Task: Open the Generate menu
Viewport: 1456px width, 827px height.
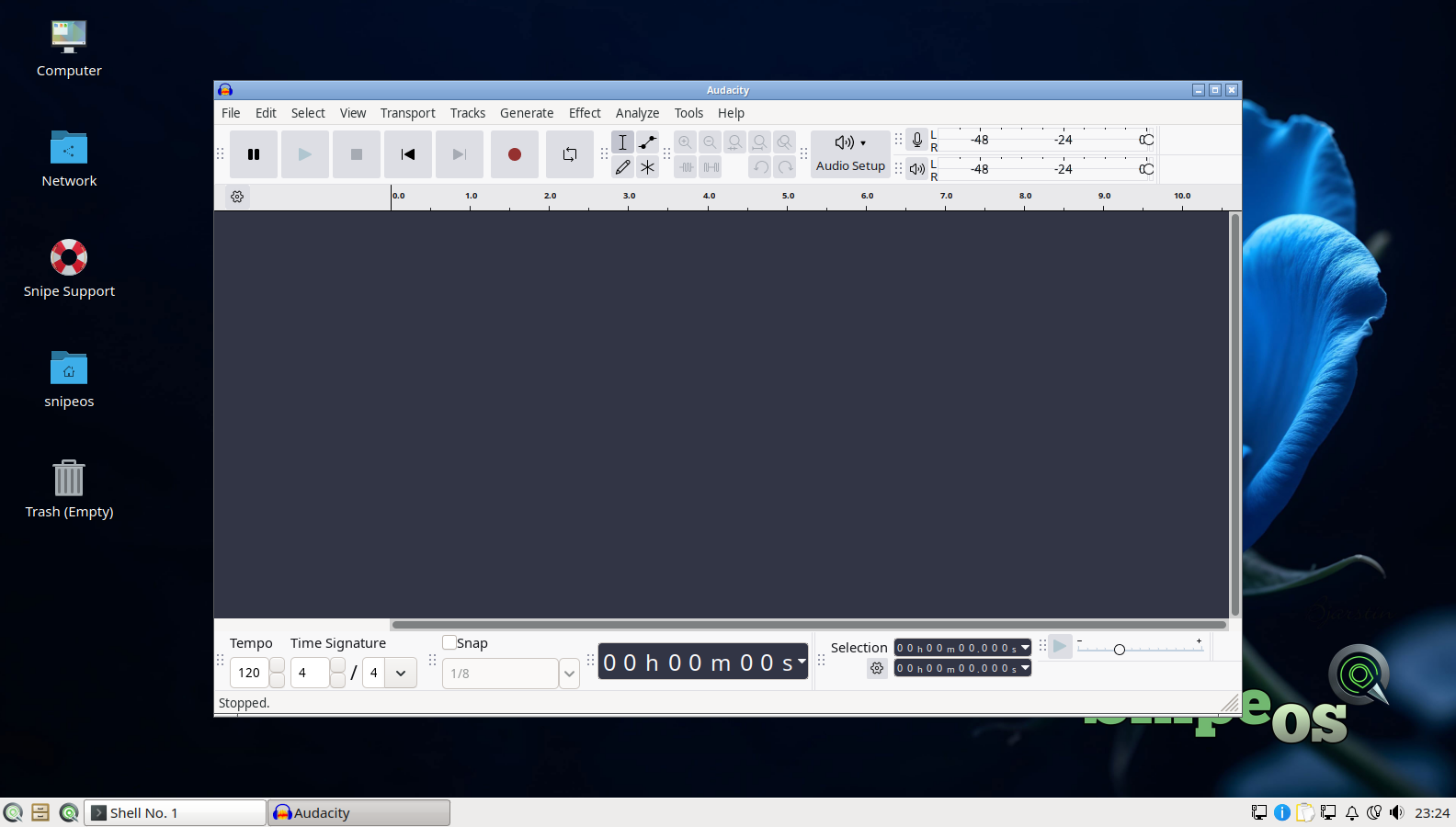Action: tap(527, 113)
